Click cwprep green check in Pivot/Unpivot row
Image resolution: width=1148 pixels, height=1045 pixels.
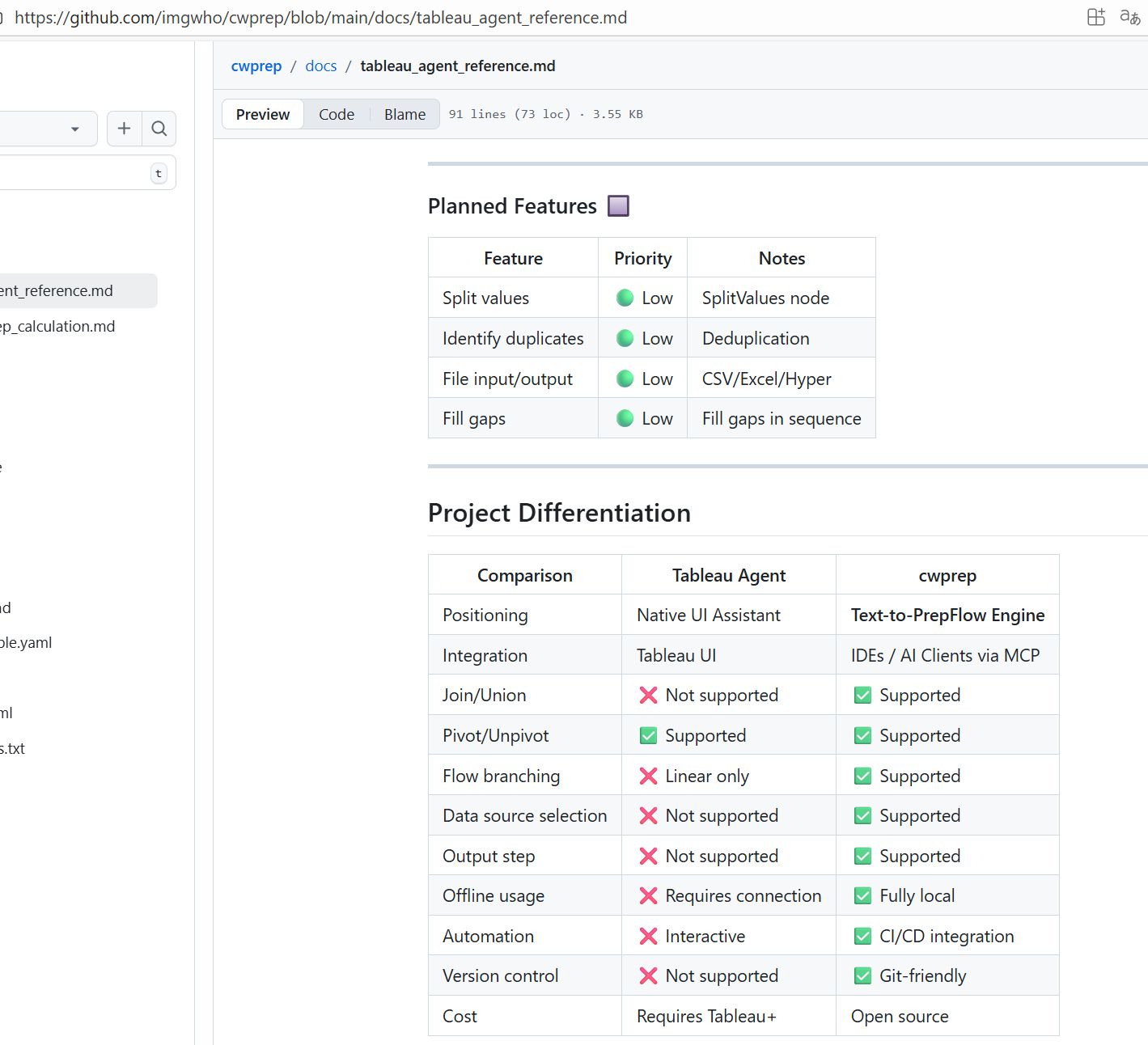(862, 735)
